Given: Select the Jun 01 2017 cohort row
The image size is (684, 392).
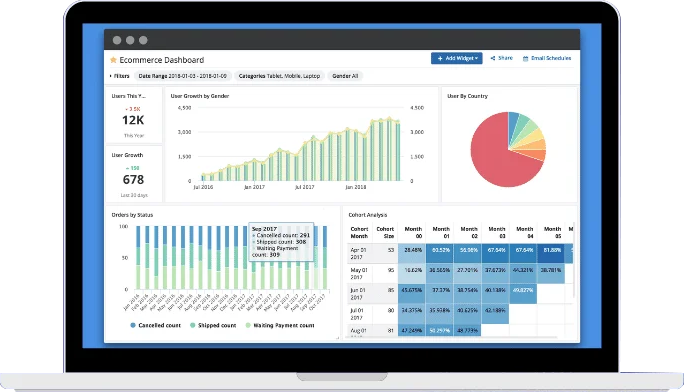Looking at the screenshot, I should click(460, 293).
